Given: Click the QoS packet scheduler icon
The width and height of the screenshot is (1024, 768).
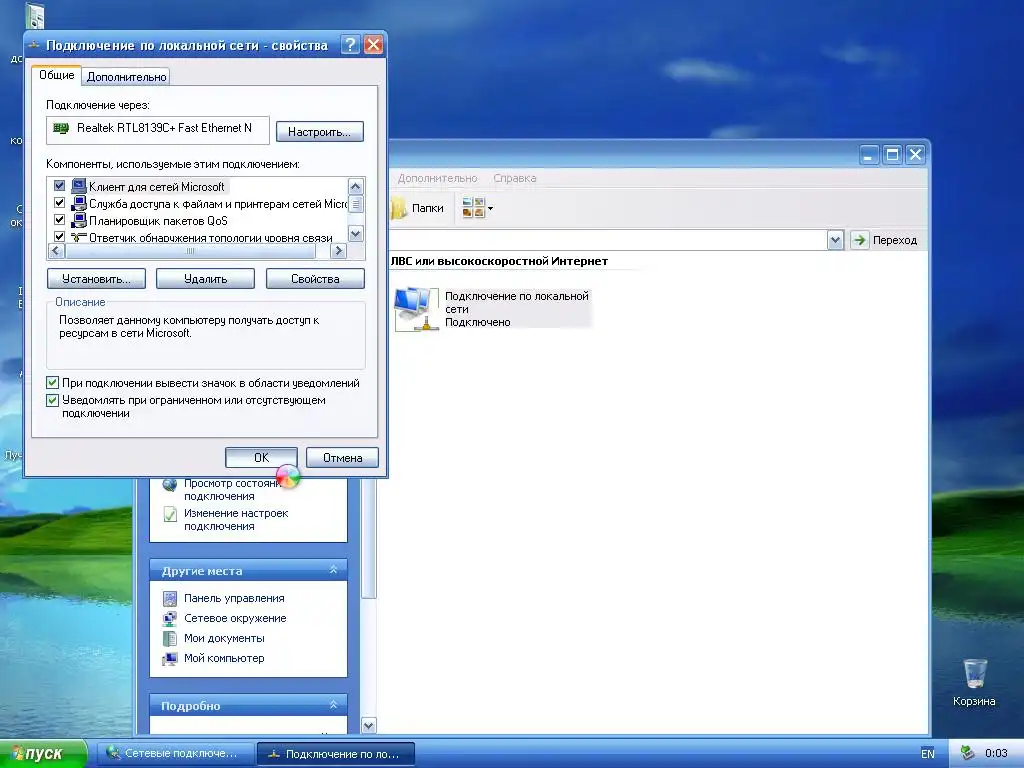Looking at the screenshot, I should pos(78,220).
